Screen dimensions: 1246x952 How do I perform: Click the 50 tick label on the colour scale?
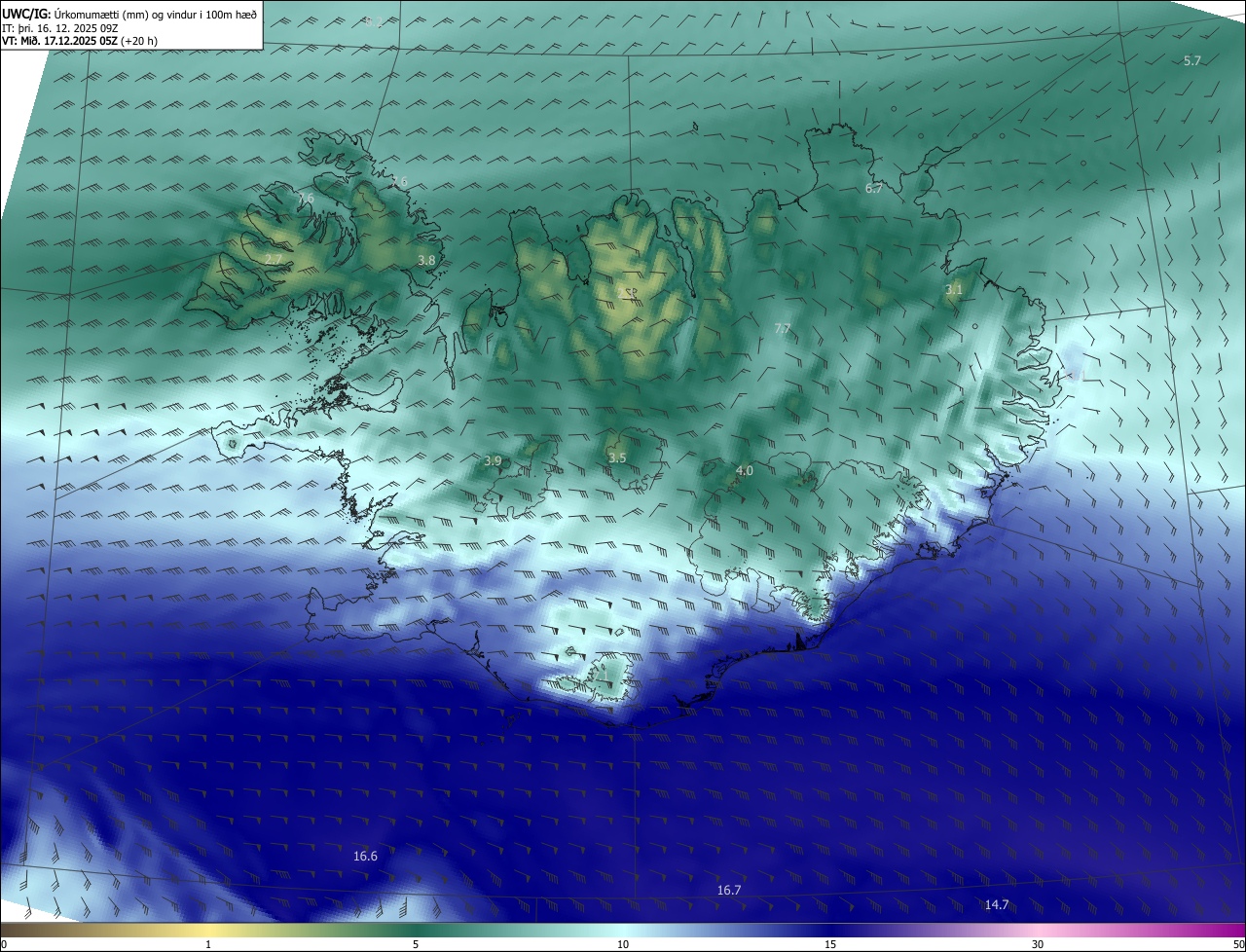(x=1238, y=944)
